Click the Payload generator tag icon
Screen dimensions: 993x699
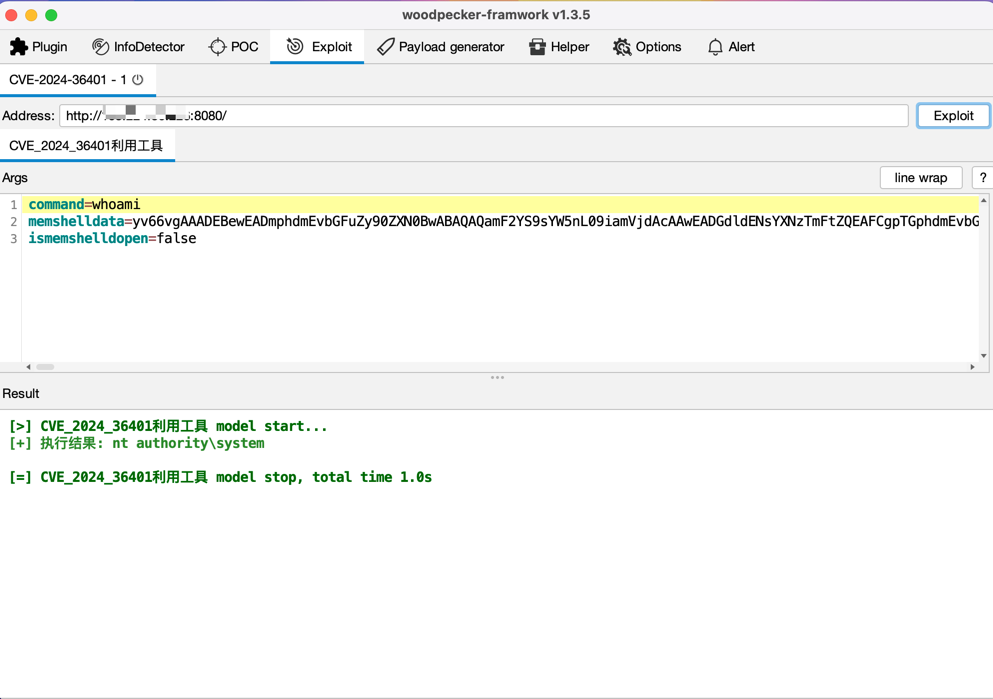tap(385, 47)
